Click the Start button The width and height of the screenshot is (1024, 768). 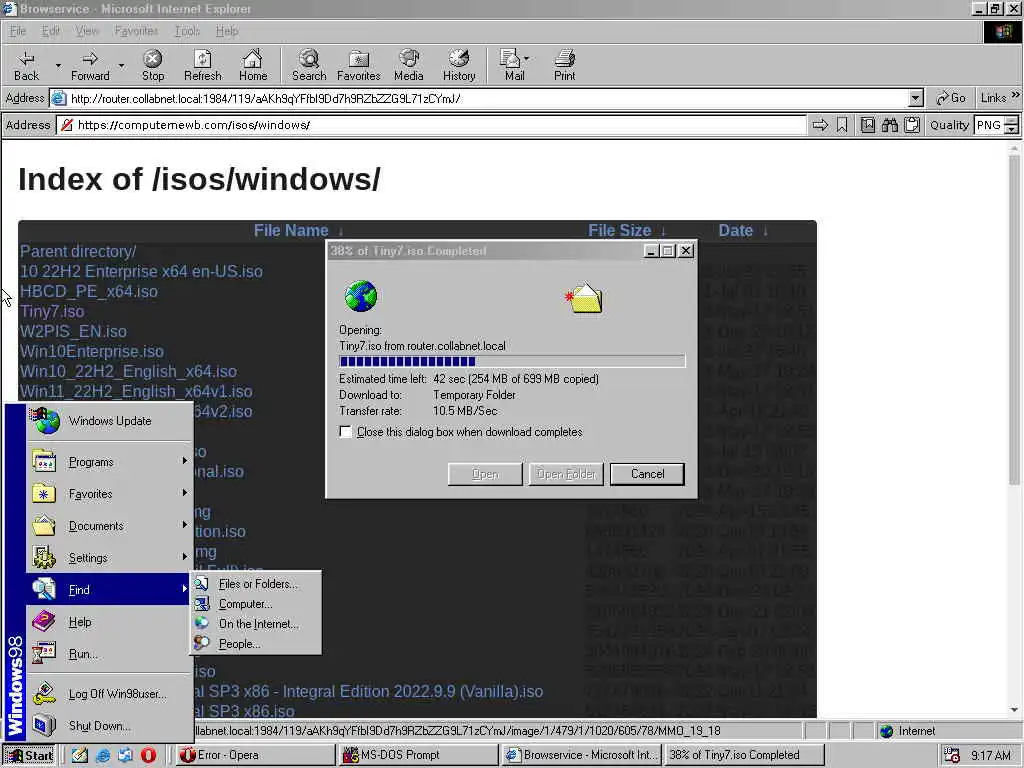coord(30,755)
